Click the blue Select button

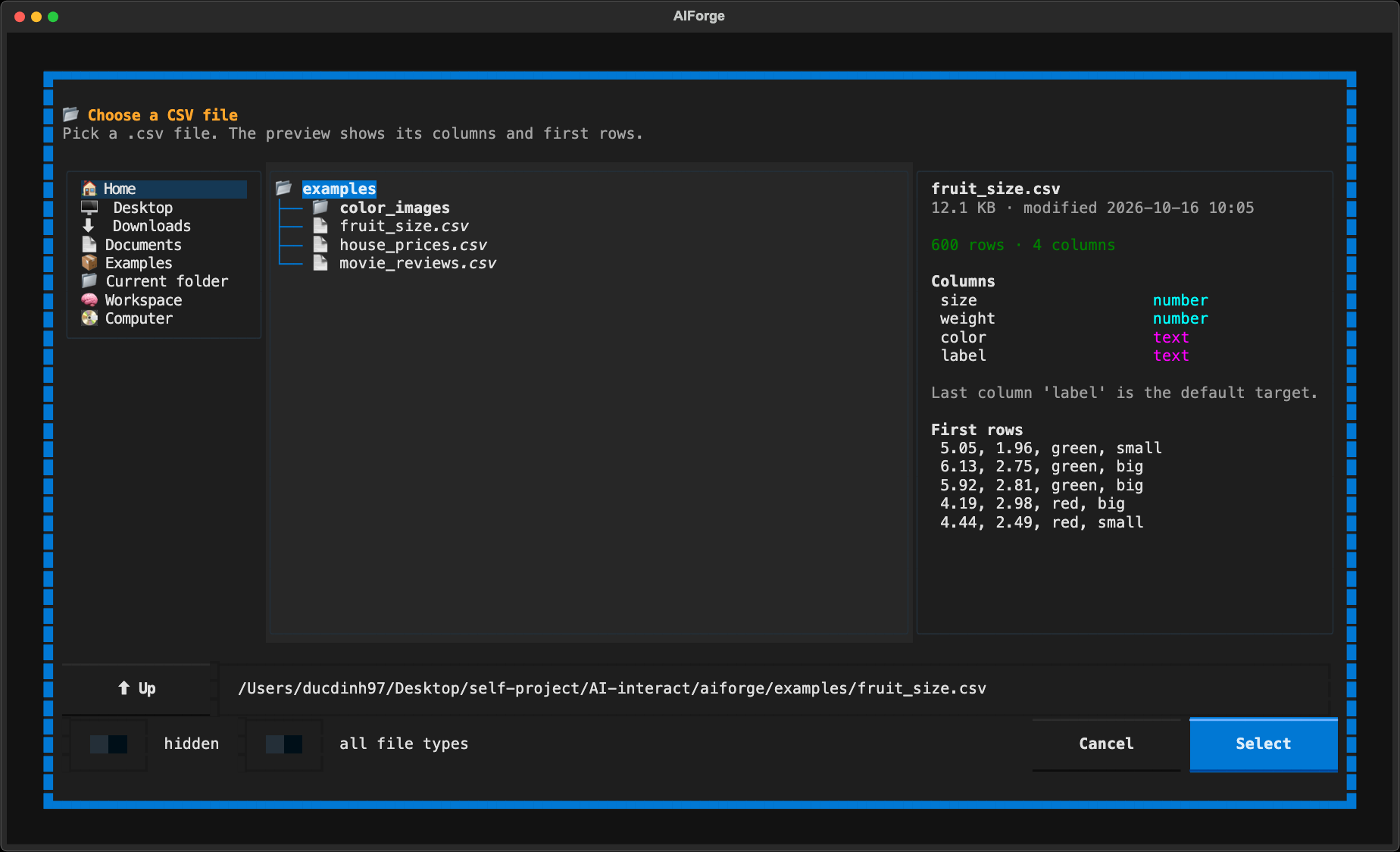(1264, 744)
